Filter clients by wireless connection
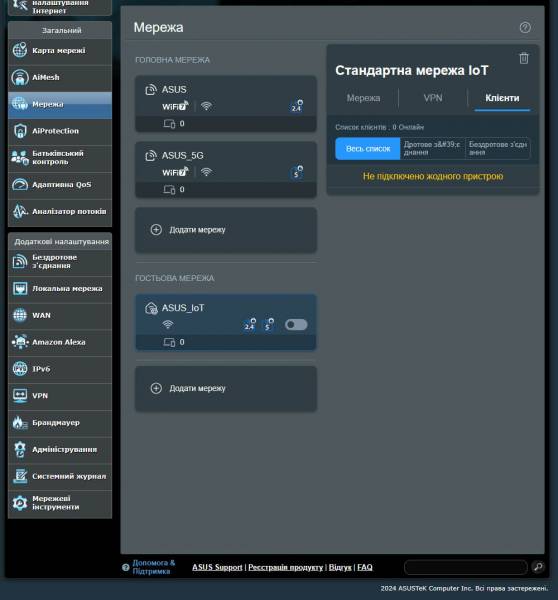Viewport: 558px width, 600px height. 498,148
